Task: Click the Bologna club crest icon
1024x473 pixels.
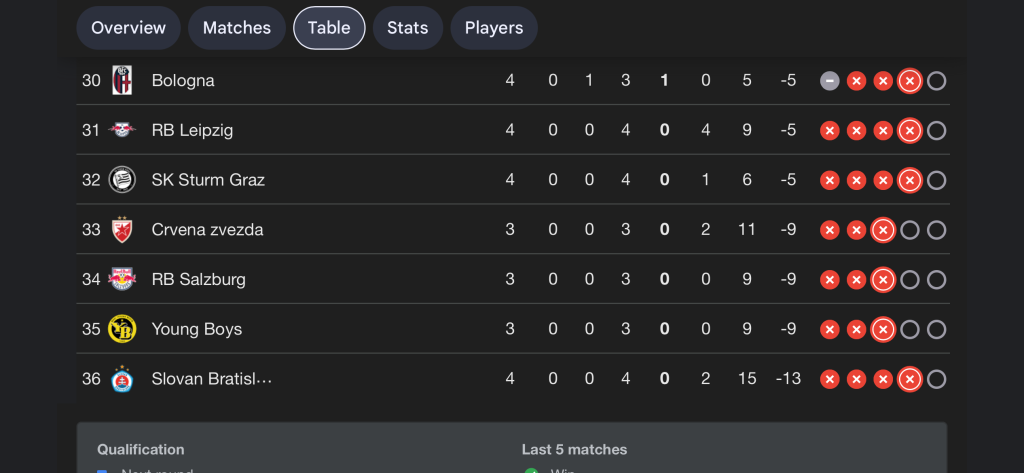Action: click(x=122, y=80)
